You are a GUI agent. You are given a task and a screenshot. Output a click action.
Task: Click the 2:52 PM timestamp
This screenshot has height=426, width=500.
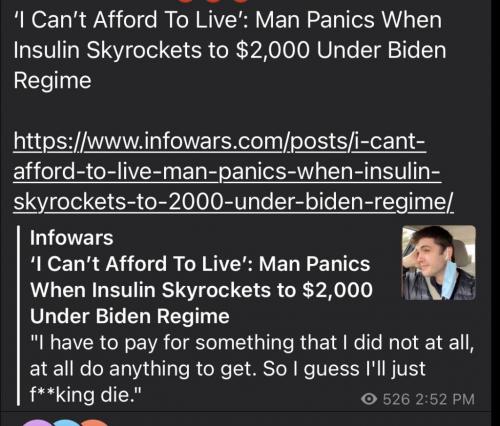click(x=445, y=399)
